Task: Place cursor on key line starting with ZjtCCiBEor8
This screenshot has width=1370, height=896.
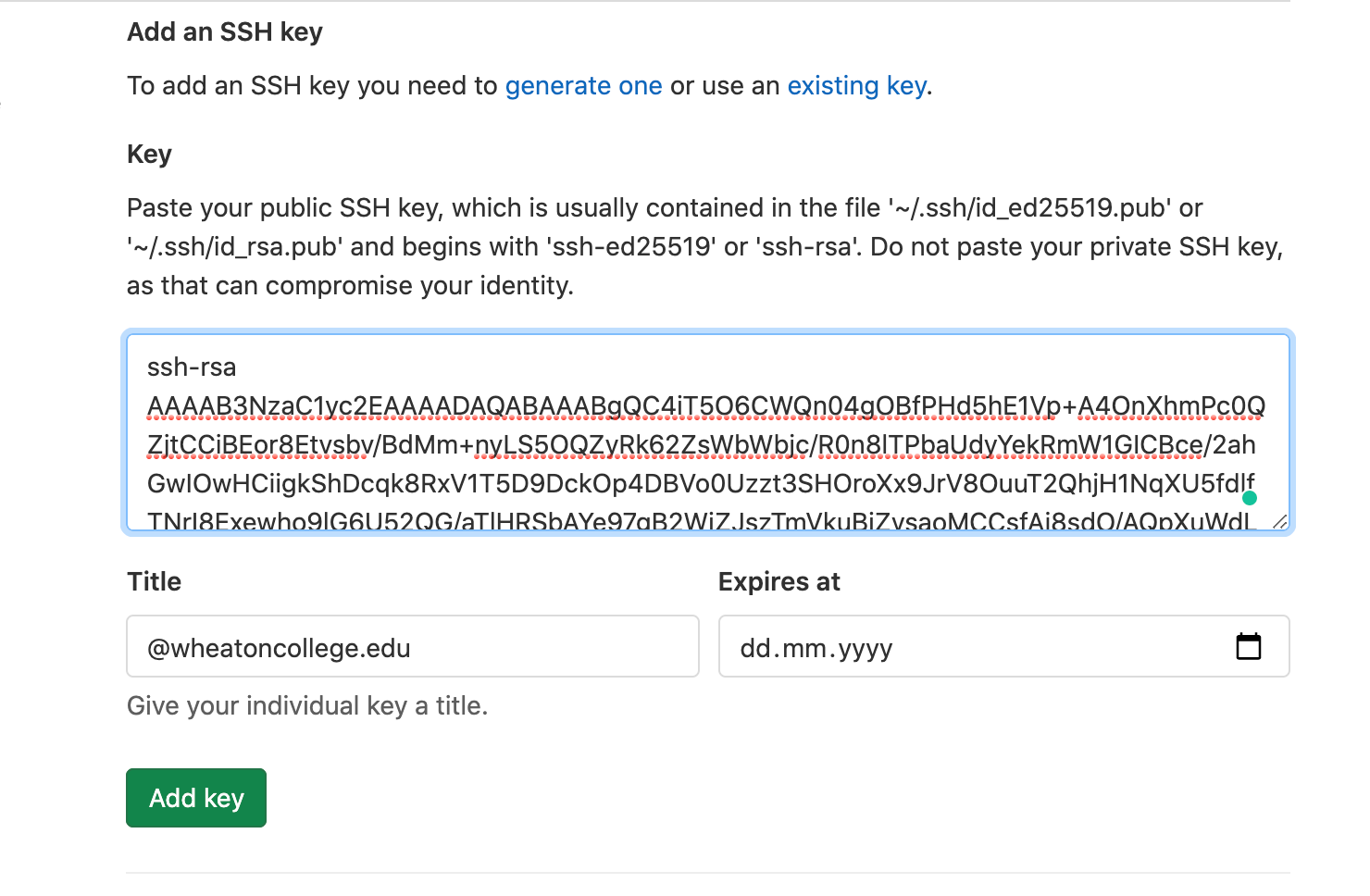Action: coord(702,445)
